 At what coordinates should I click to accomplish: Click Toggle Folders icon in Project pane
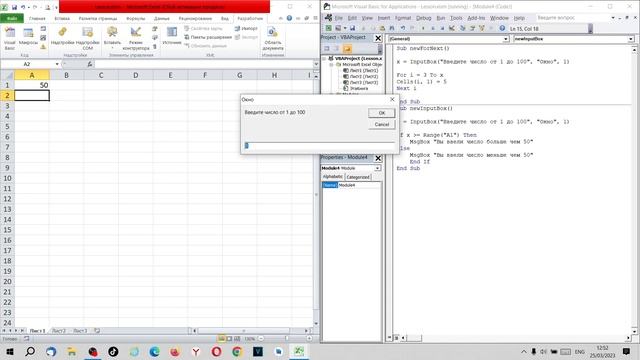click(x=347, y=49)
